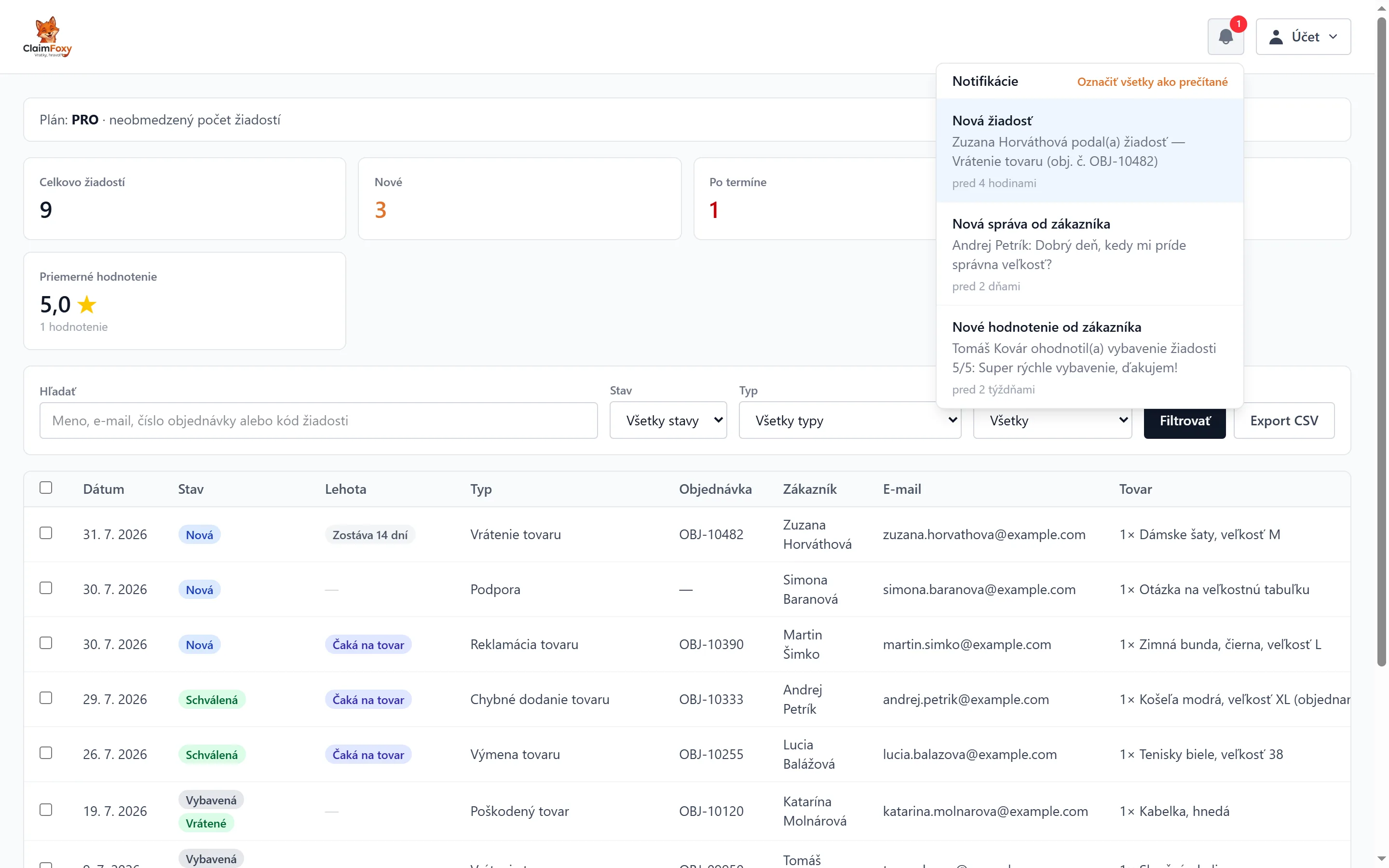Check the Andrej Petrík row checkbox
The image size is (1389, 868).
pos(46,697)
